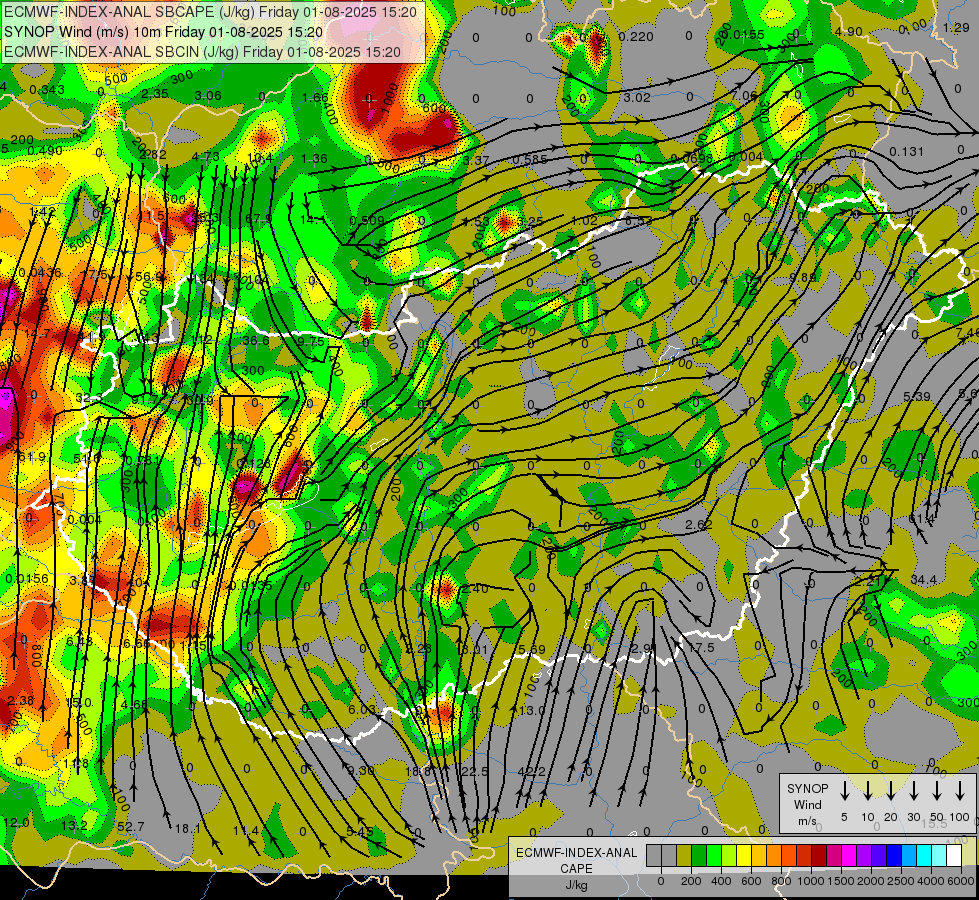979x900 pixels.
Task: Click the map value '7.06'
Action: coord(744,96)
